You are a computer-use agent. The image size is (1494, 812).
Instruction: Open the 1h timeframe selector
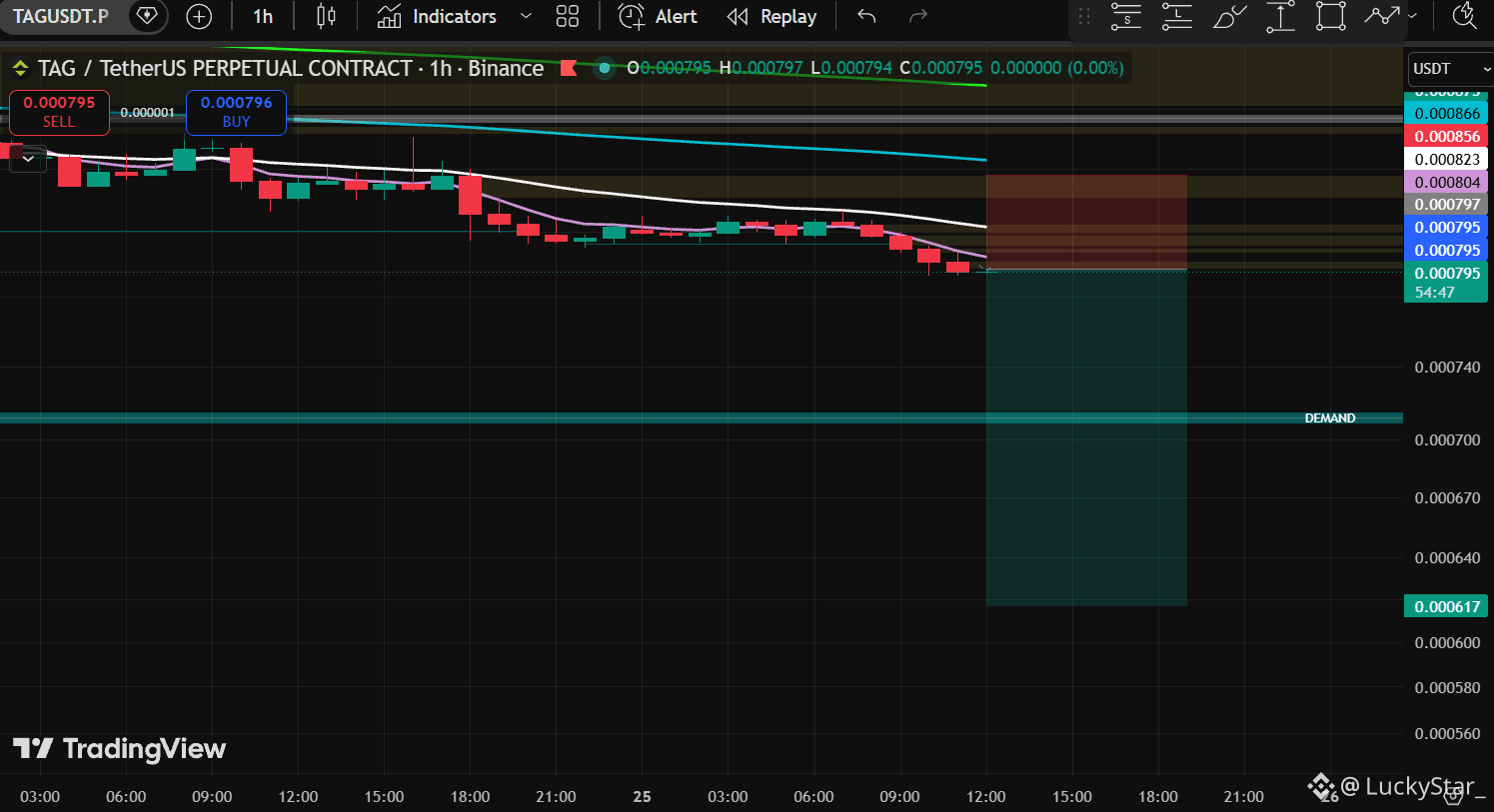point(263,16)
